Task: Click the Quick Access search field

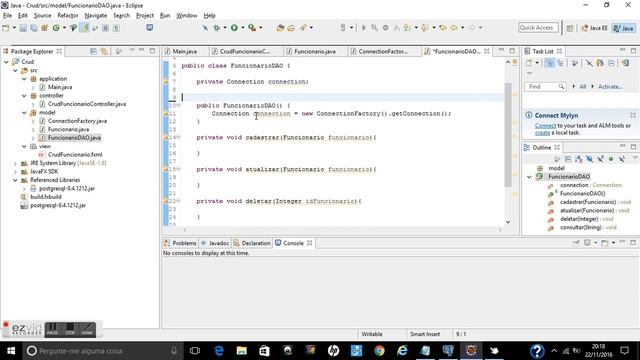Action: tap(538, 28)
